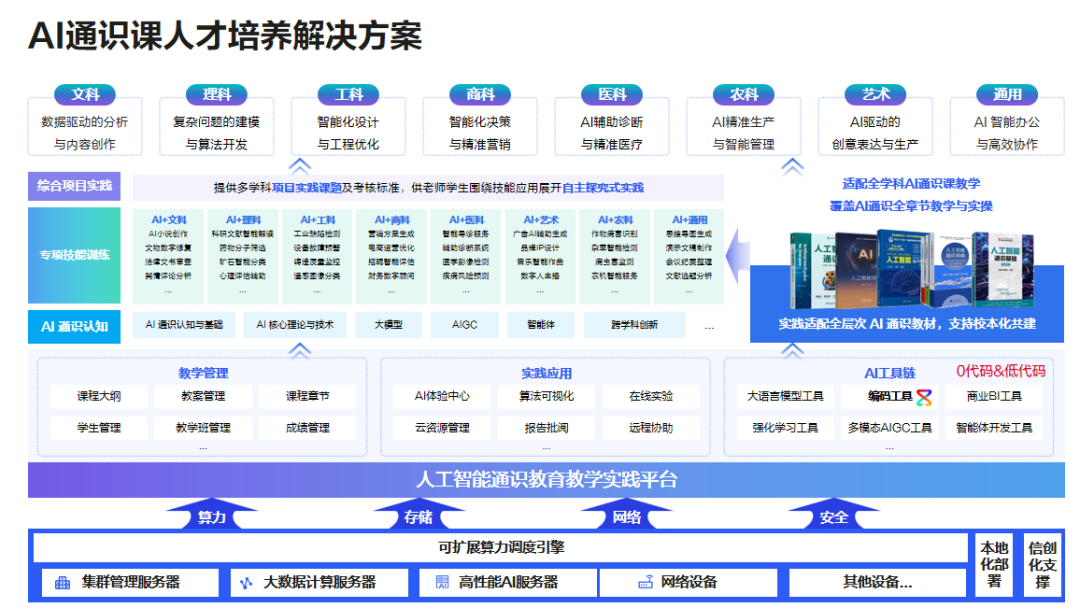Click the 算力 upward arrow
Viewport: 1080px width, 608px height.
pos(211,514)
